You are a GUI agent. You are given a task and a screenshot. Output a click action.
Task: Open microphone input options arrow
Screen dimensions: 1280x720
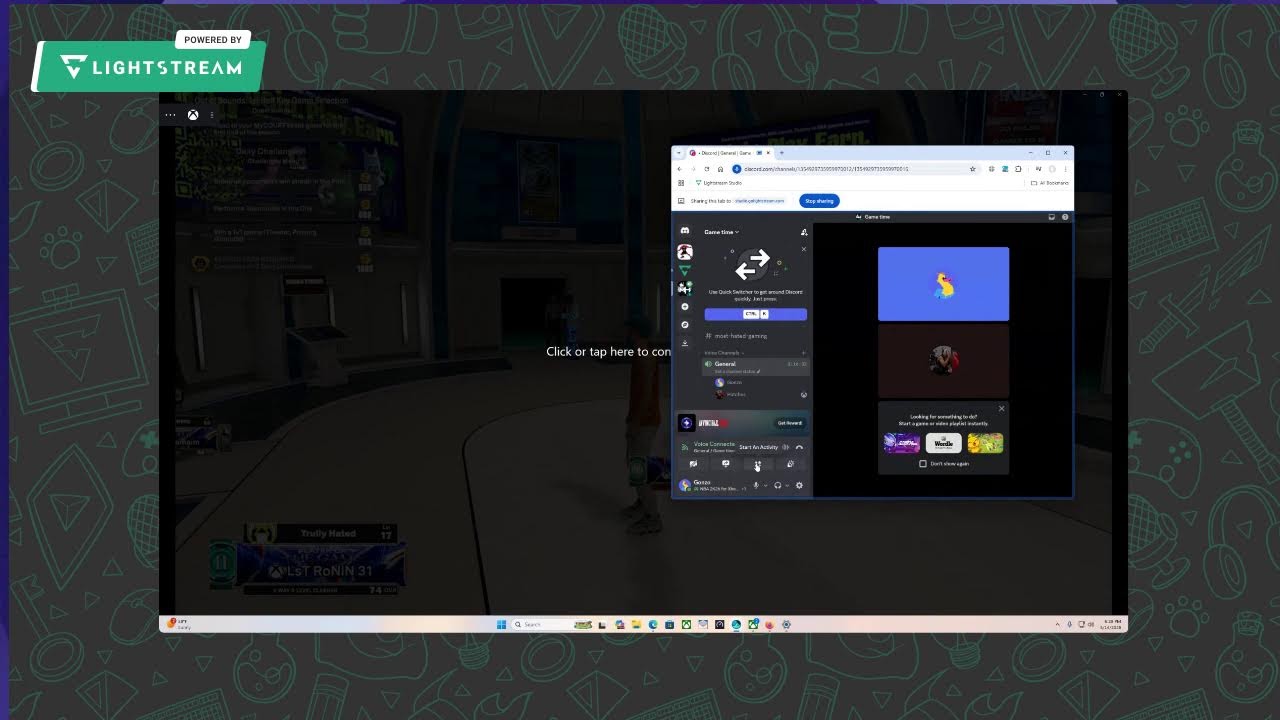766,486
